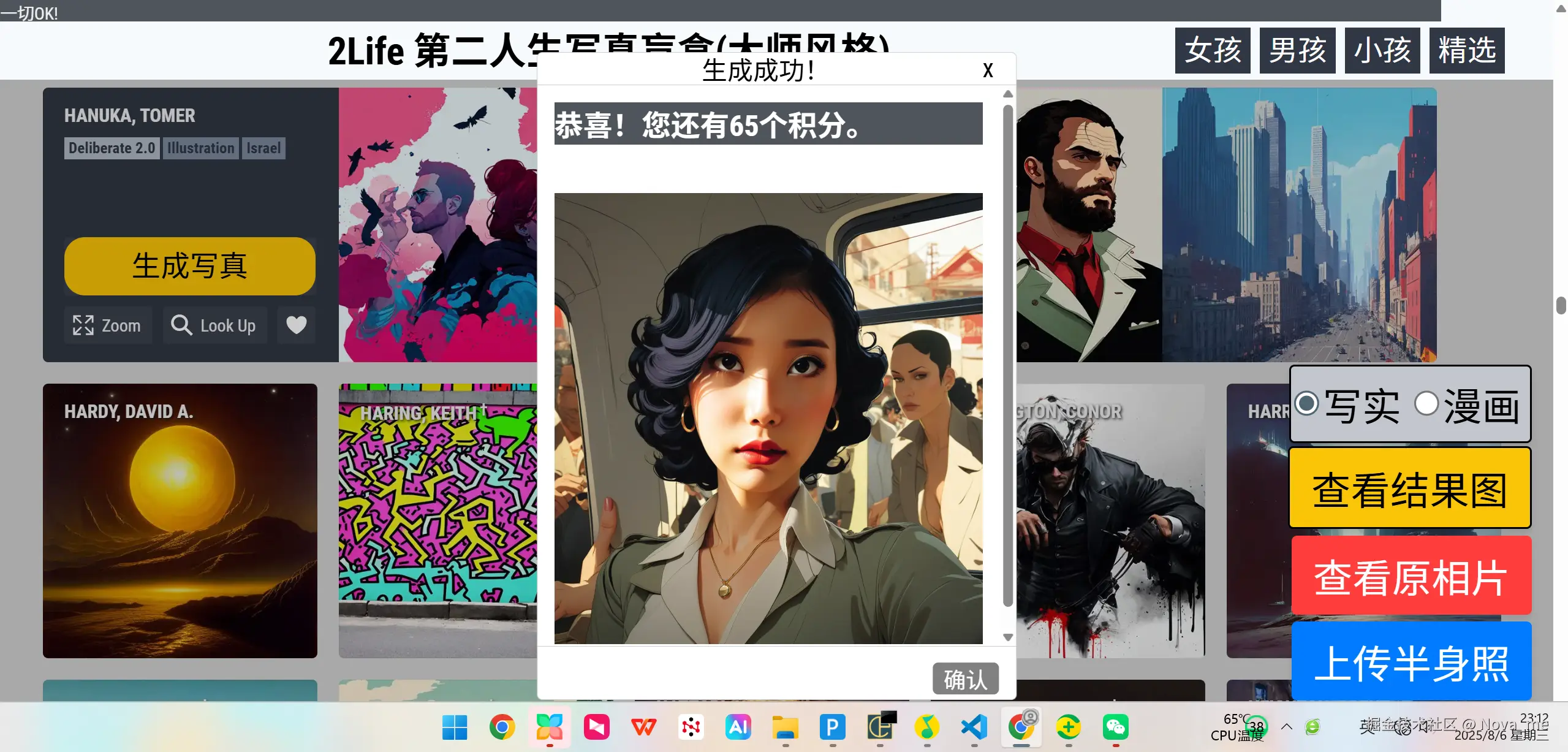Launch the AI app from the taskbar

pyautogui.click(x=739, y=727)
